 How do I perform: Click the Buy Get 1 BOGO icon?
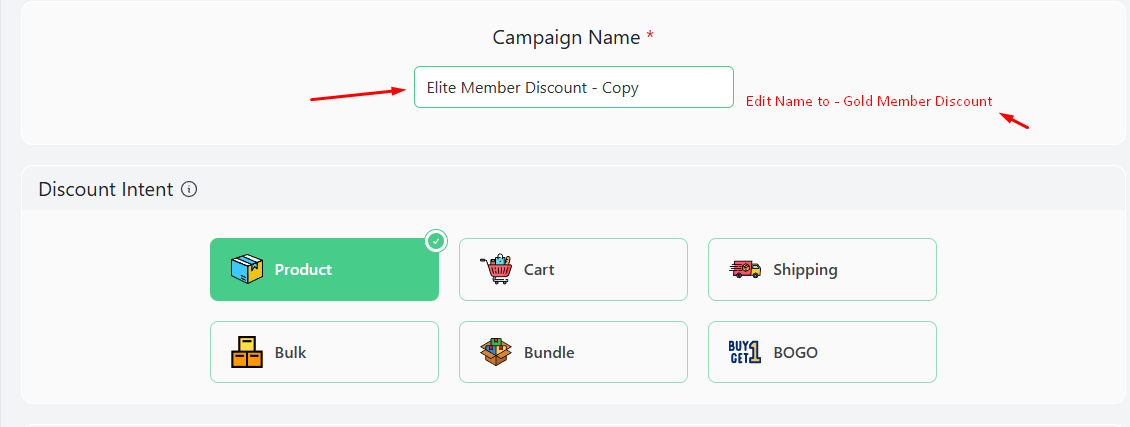tap(745, 352)
